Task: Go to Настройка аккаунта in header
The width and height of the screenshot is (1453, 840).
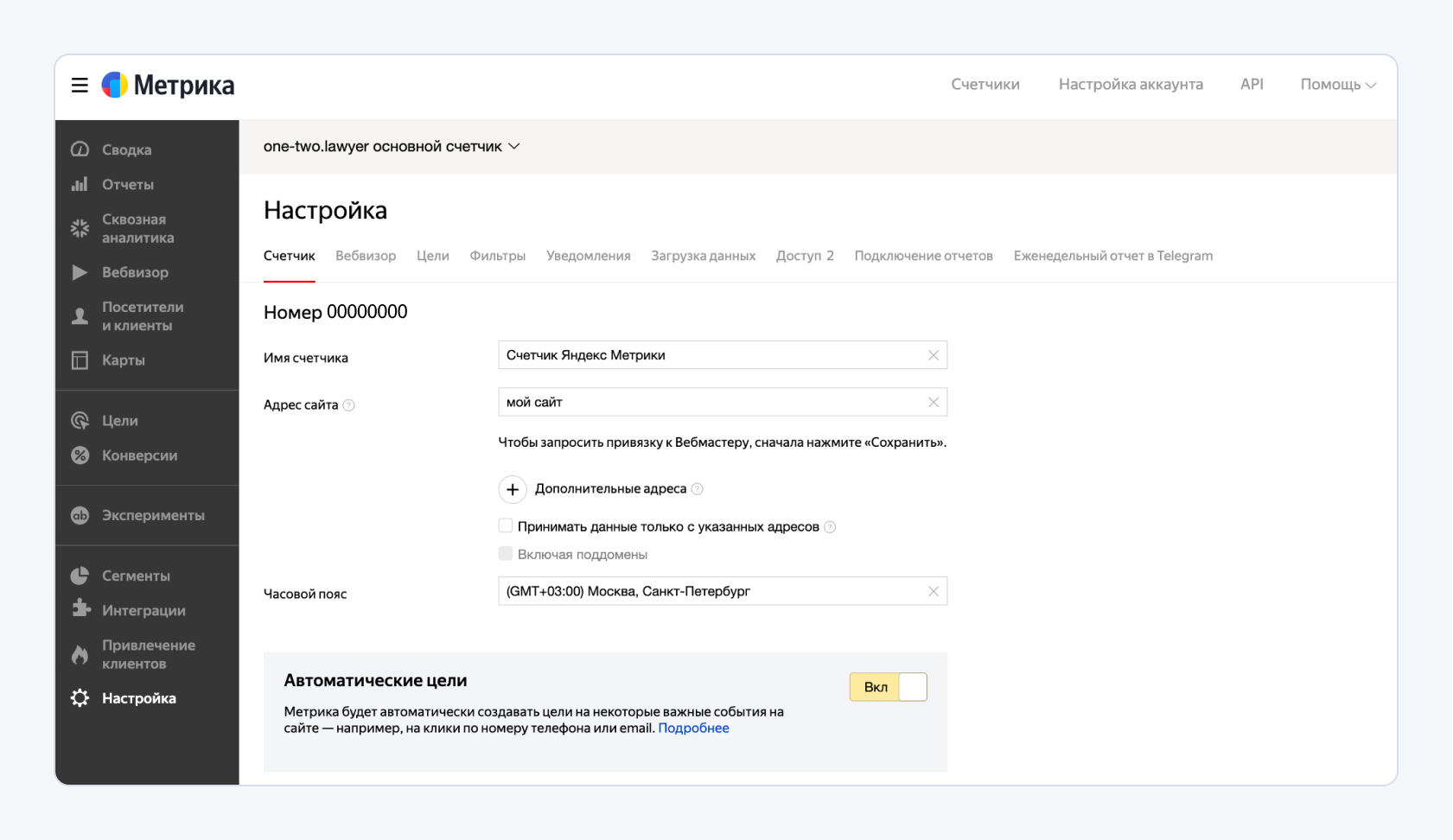Action: tap(1130, 85)
